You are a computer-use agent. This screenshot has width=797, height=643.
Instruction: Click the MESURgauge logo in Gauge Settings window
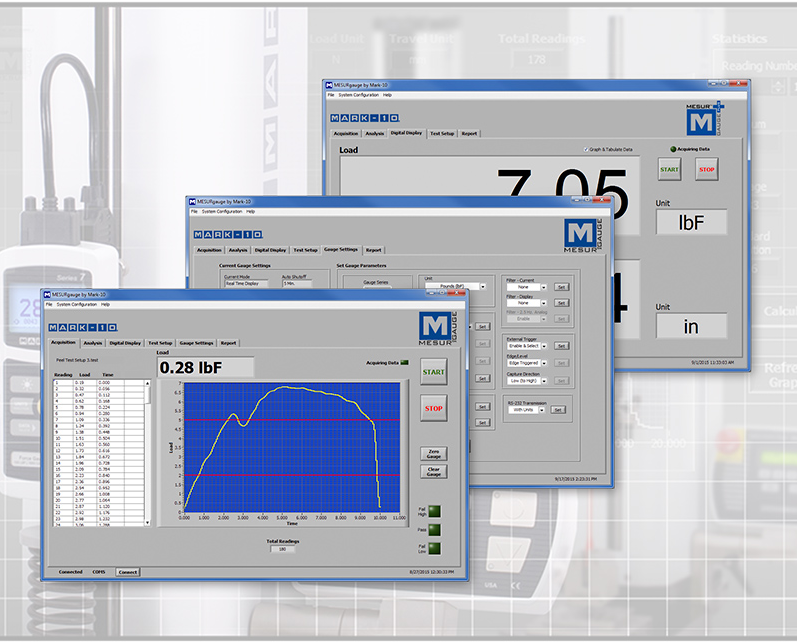point(583,236)
